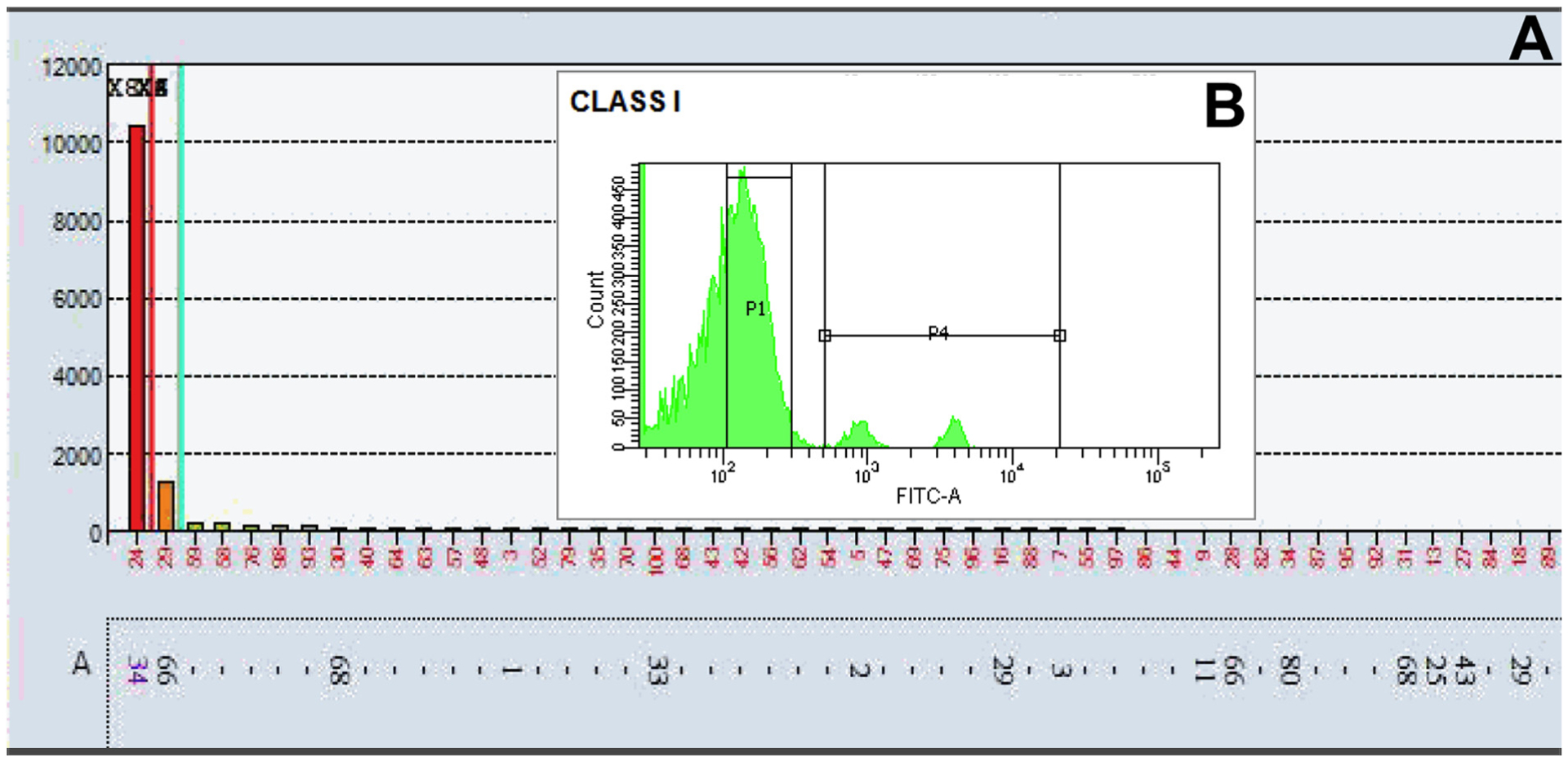Screen dimensions: 1568x762
Task: Click the small green peak near 10^3
Action: [860, 434]
